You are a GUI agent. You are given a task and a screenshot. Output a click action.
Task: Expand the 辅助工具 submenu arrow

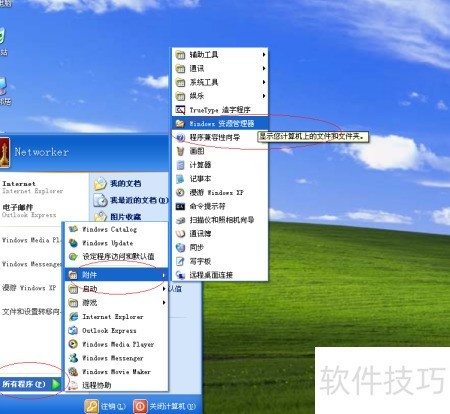tap(264, 55)
